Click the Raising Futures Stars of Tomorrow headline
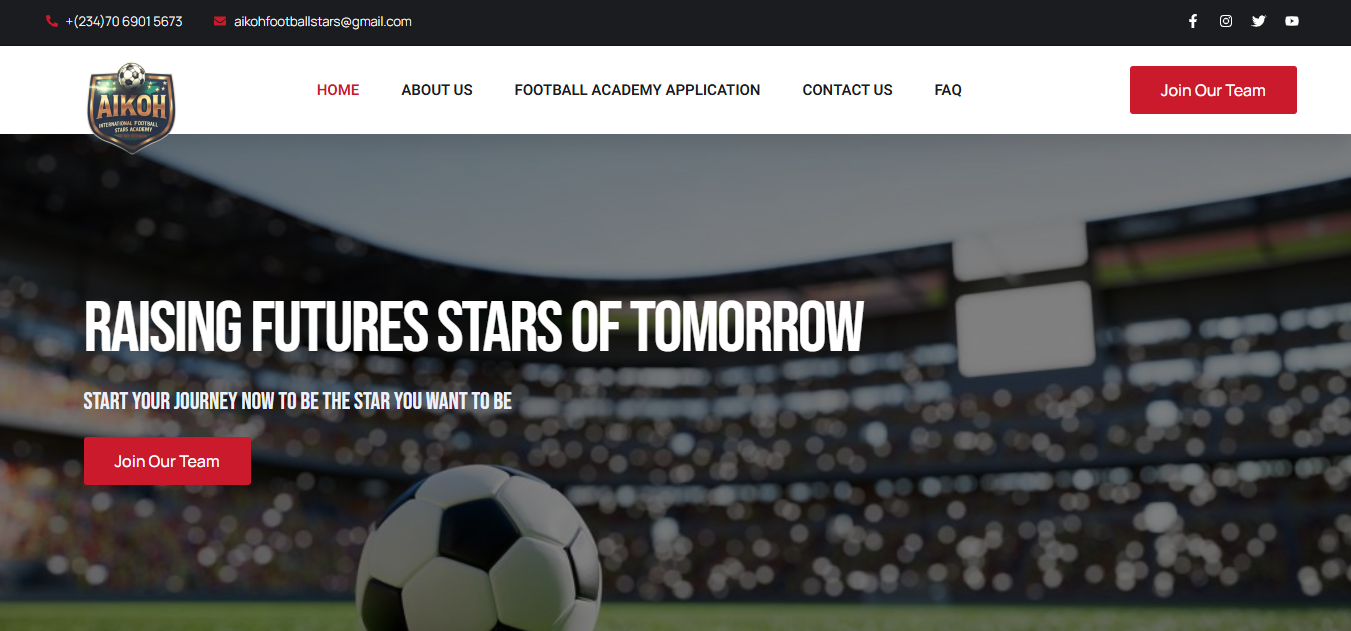 (x=473, y=327)
